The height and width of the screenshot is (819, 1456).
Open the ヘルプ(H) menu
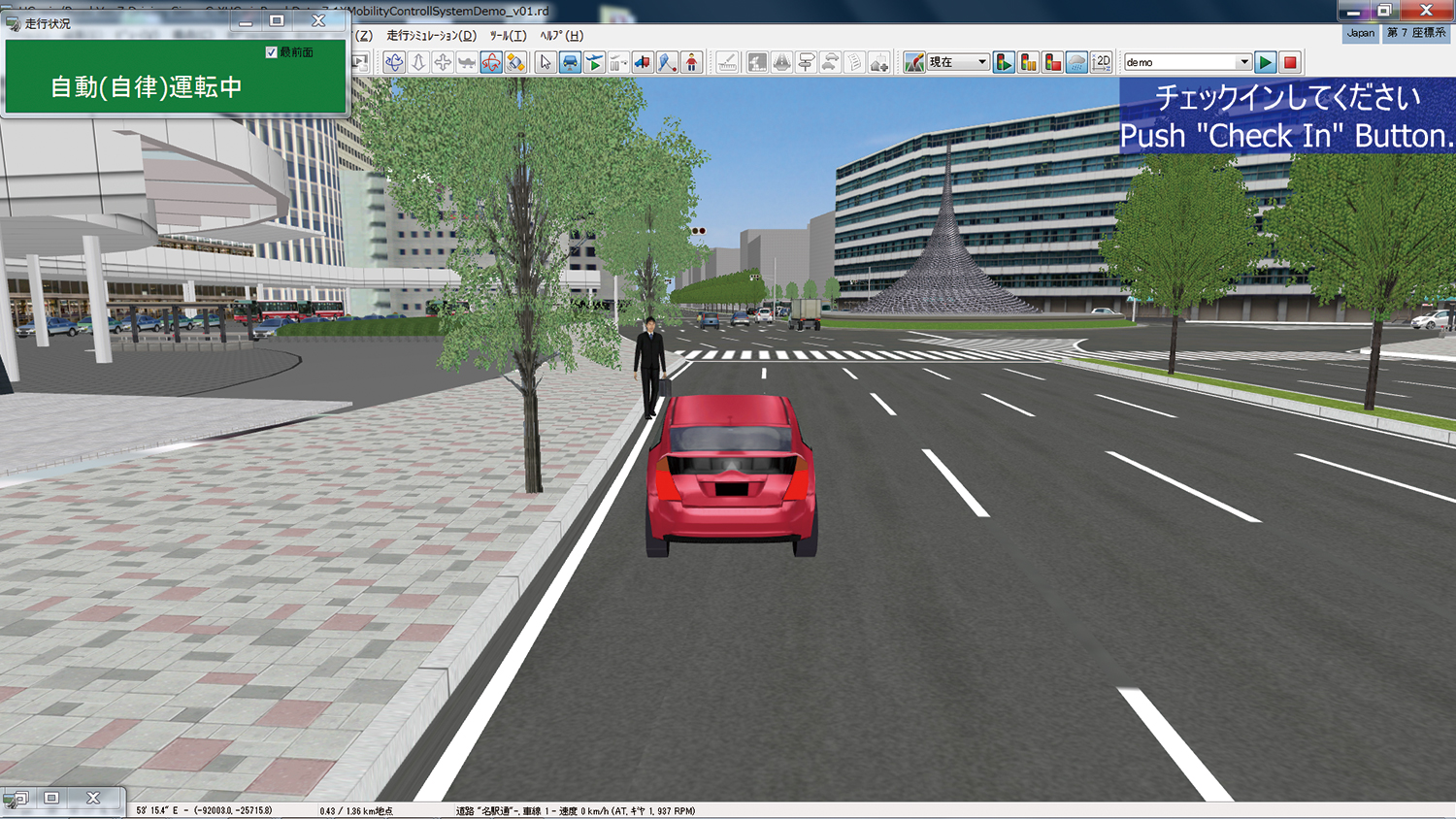tap(561, 36)
